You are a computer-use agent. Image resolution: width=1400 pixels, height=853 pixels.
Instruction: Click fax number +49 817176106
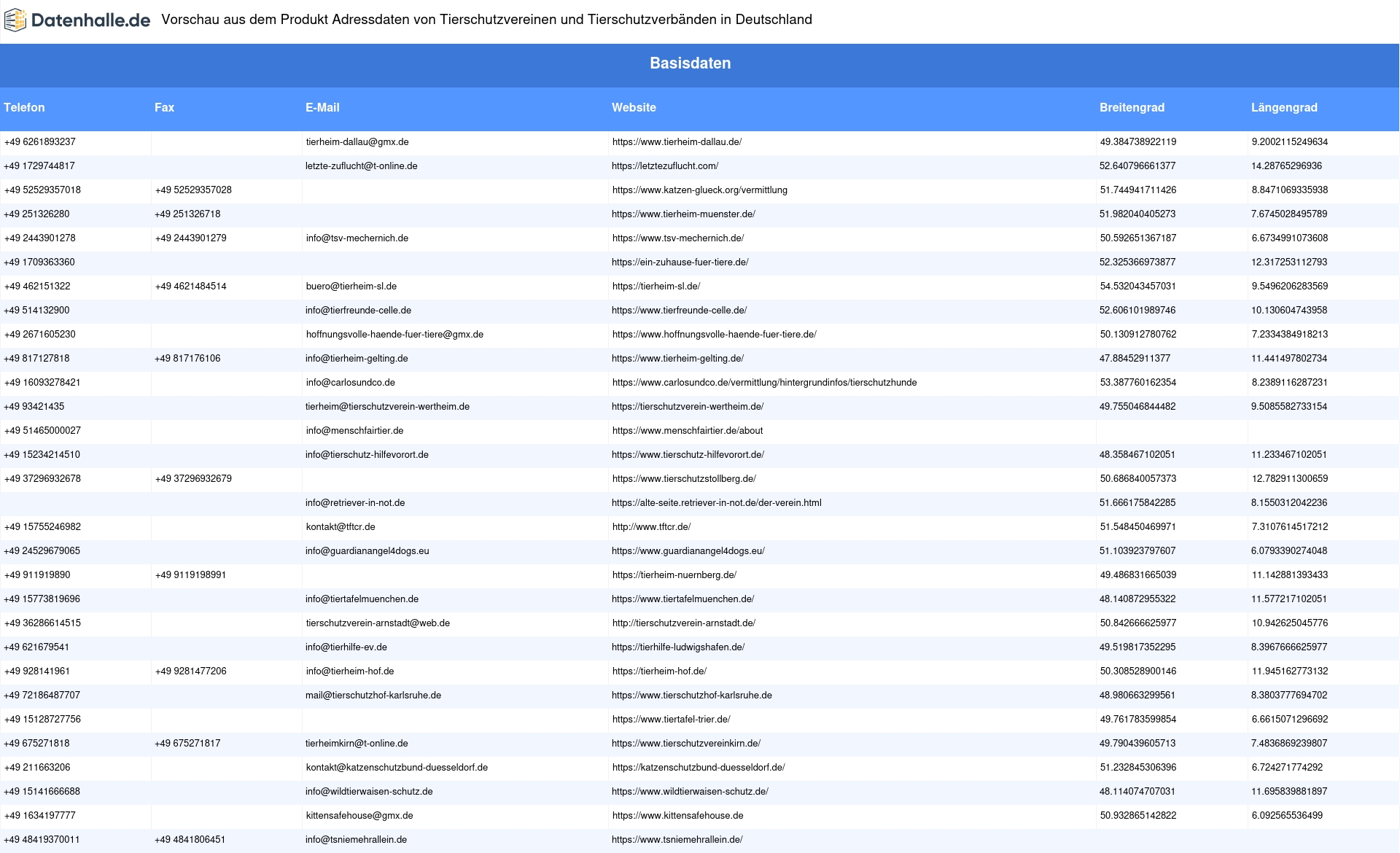click(x=187, y=359)
